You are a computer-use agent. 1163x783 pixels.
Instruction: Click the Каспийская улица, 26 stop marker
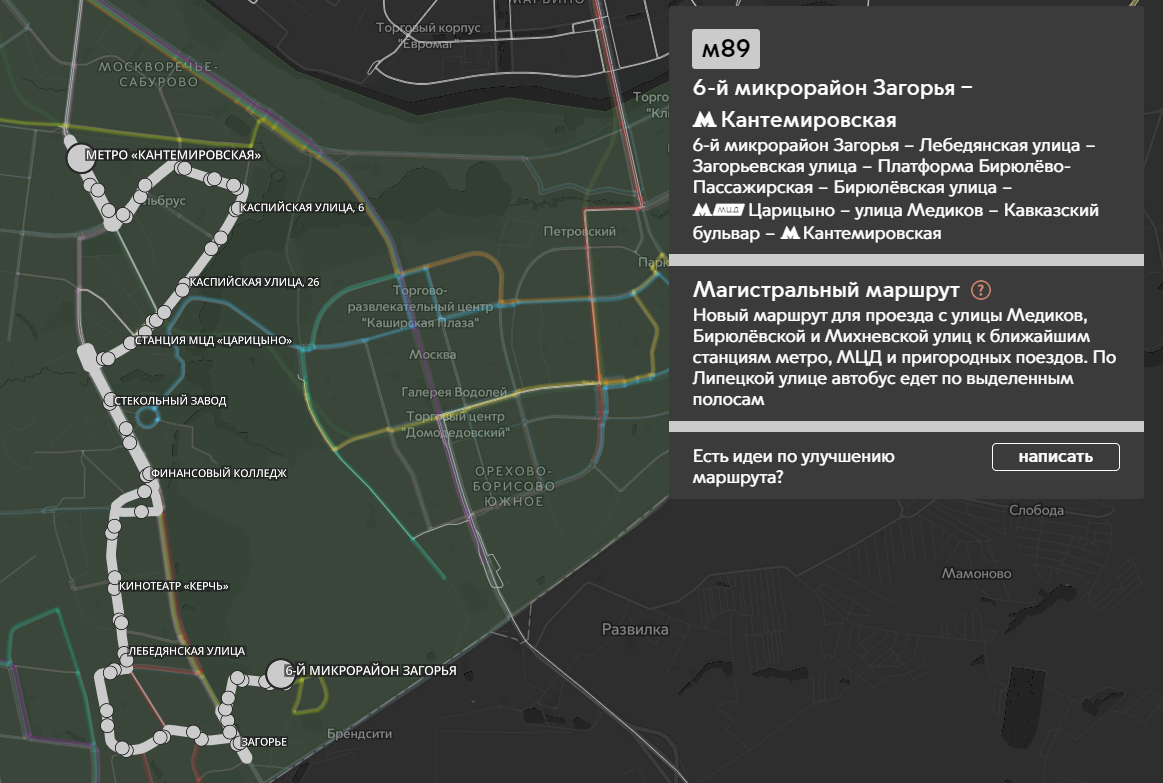coord(184,285)
